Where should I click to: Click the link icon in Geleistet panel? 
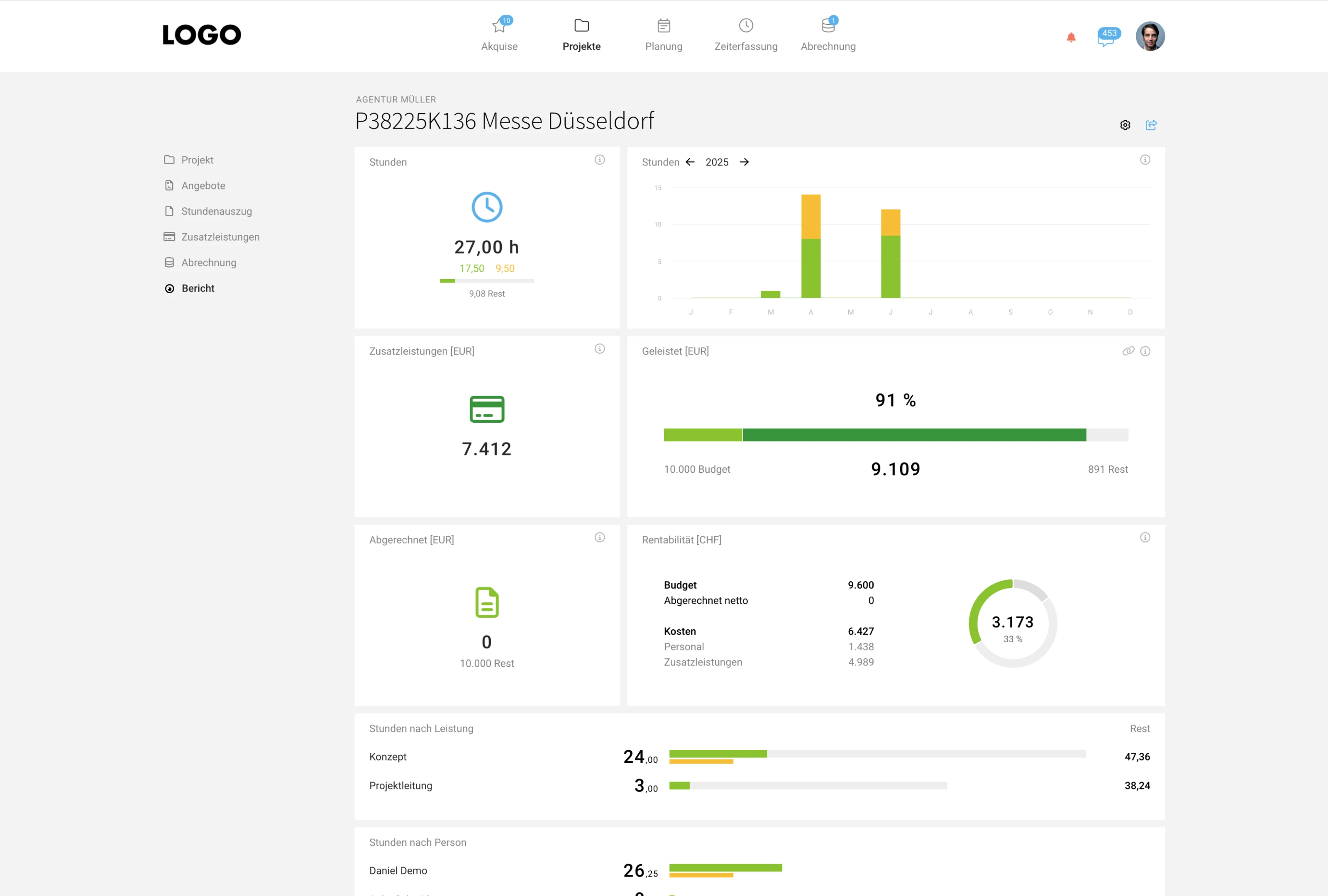coord(1128,351)
